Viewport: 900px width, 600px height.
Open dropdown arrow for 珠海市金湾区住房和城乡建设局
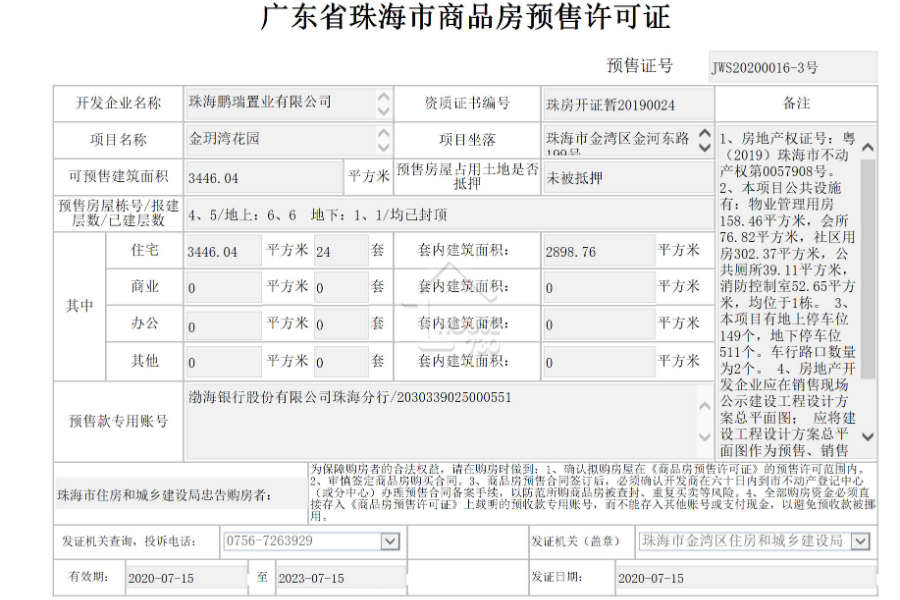point(860,541)
